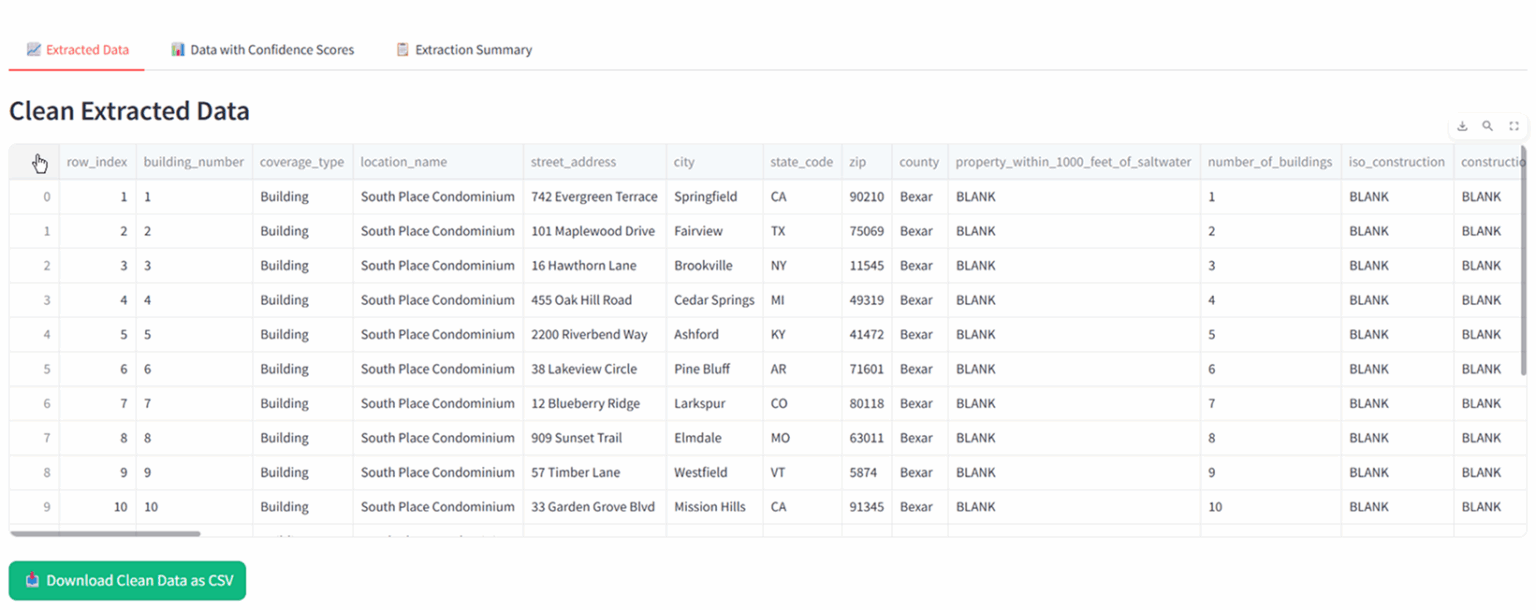
Task: Click the download icon in the table toolbar
Action: [x=1461, y=126]
